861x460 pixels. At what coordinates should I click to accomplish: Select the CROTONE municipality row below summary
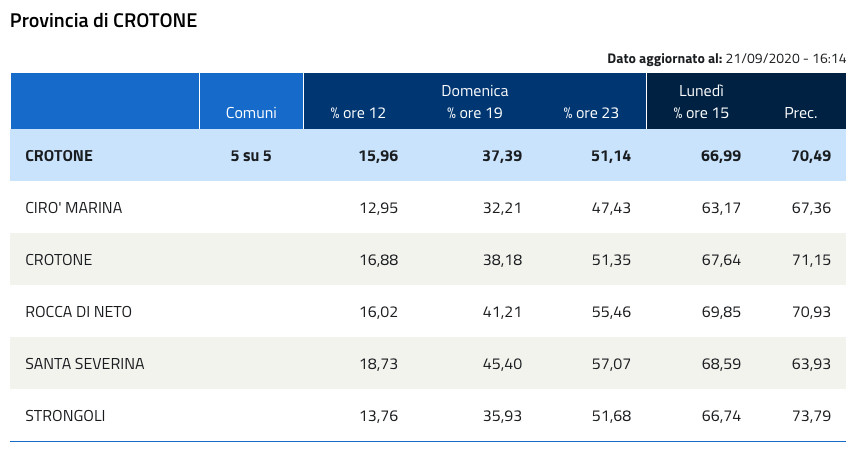coord(58,260)
